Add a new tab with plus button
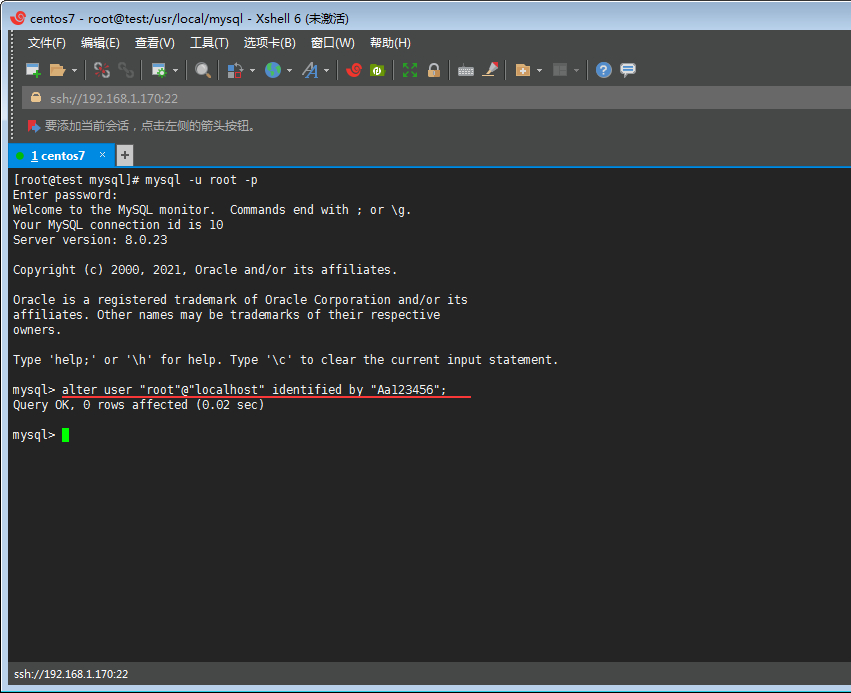Viewport: 851px width, 693px height. [x=125, y=156]
